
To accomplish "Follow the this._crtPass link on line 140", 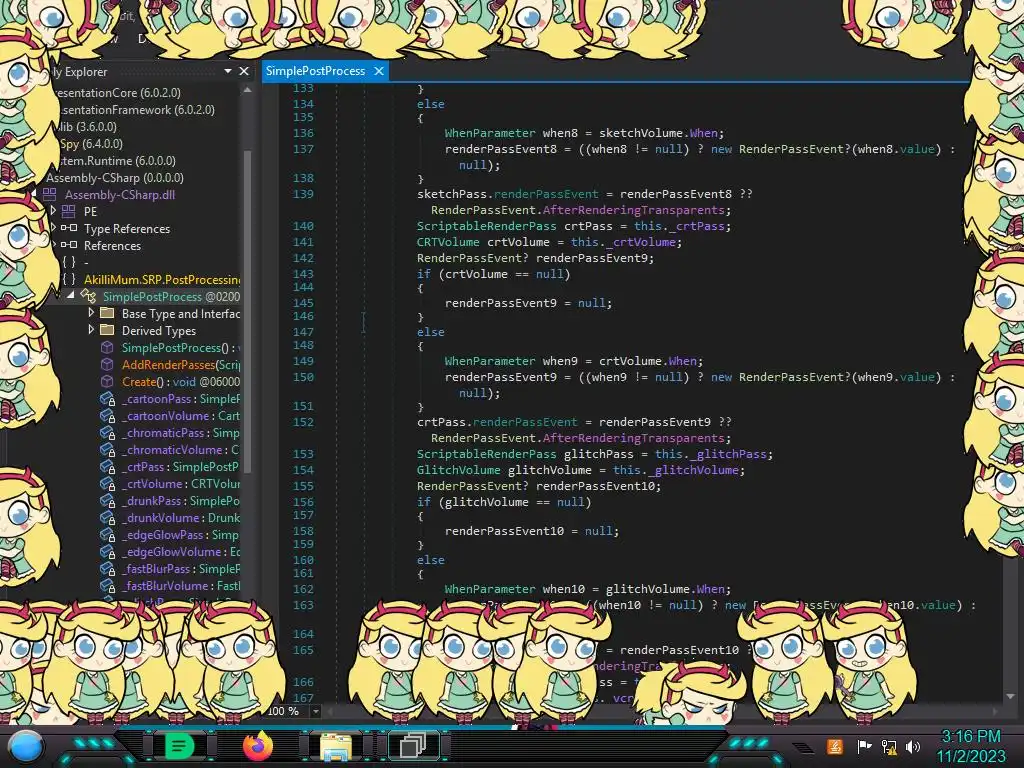I will pyautogui.click(x=682, y=226).
